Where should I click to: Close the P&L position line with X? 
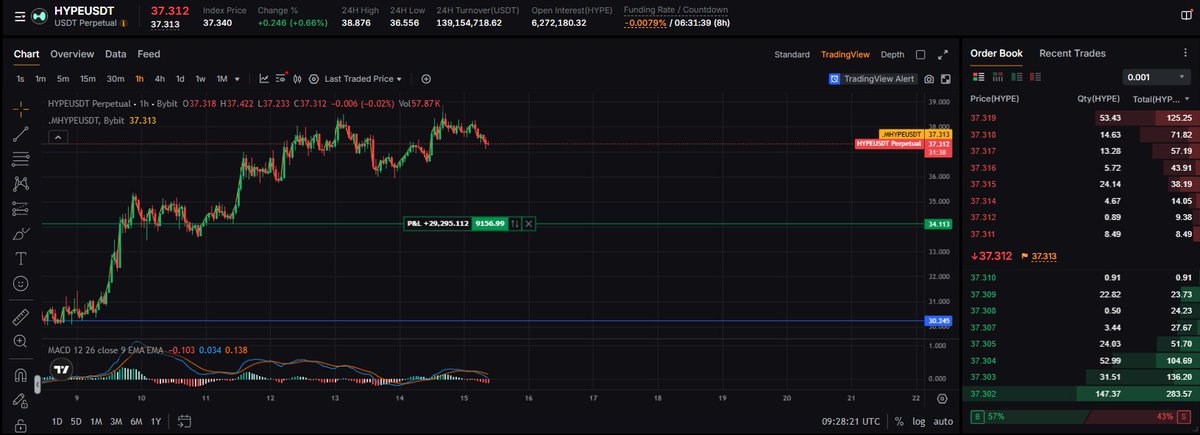point(529,224)
